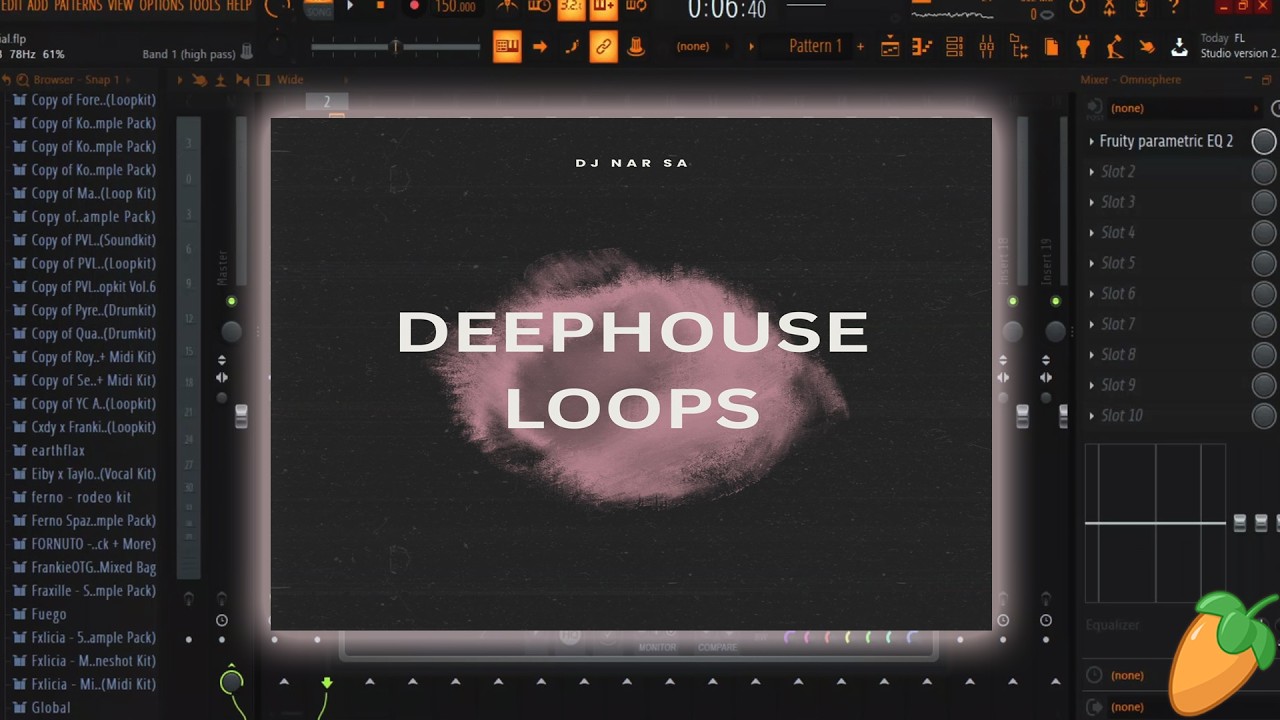
Task: Toggle Insert 19 green mute LED
Action: click(1055, 301)
